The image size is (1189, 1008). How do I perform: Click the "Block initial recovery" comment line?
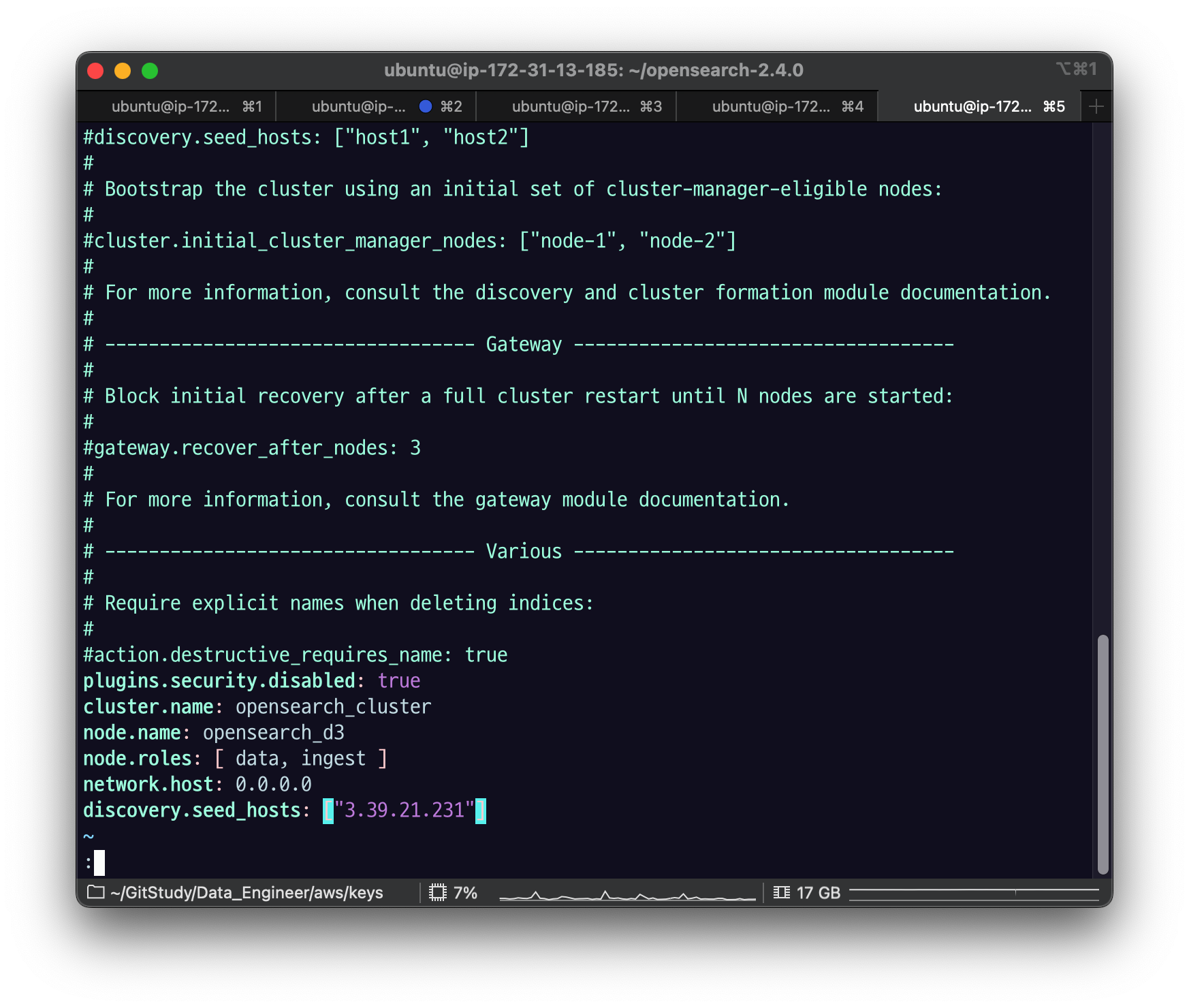[x=519, y=396]
